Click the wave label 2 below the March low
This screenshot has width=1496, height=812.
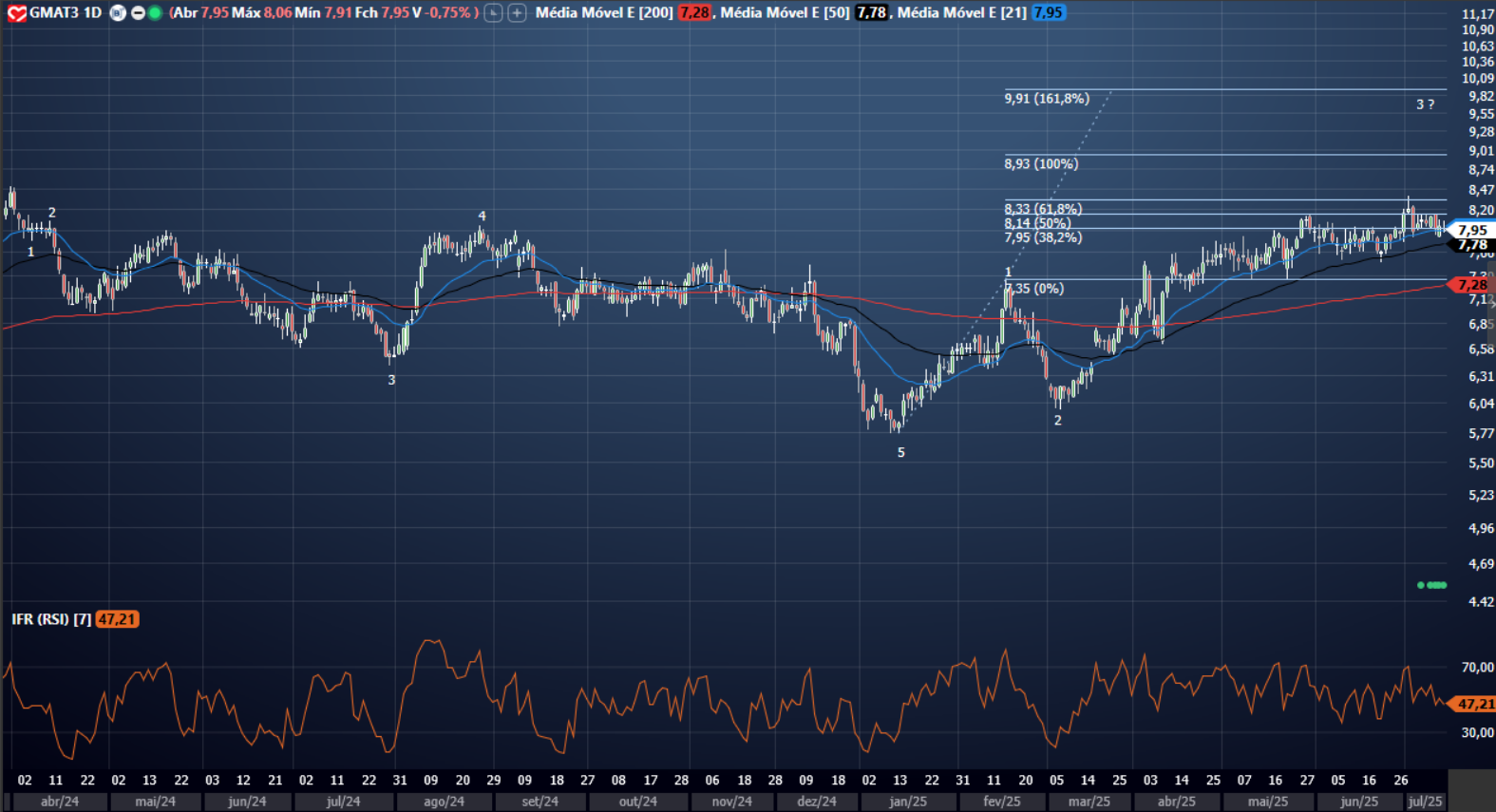click(1058, 421)
